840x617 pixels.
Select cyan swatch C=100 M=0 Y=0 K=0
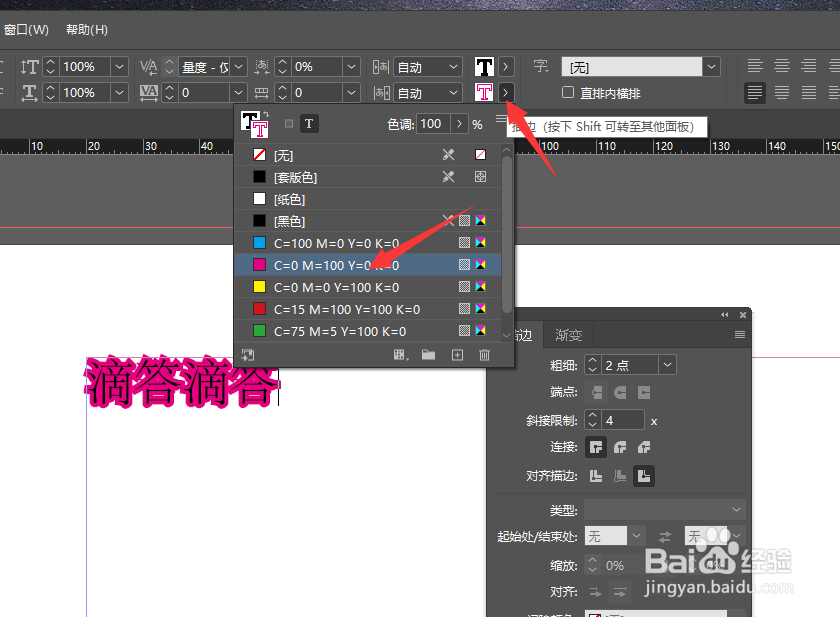tap(368, 243)
